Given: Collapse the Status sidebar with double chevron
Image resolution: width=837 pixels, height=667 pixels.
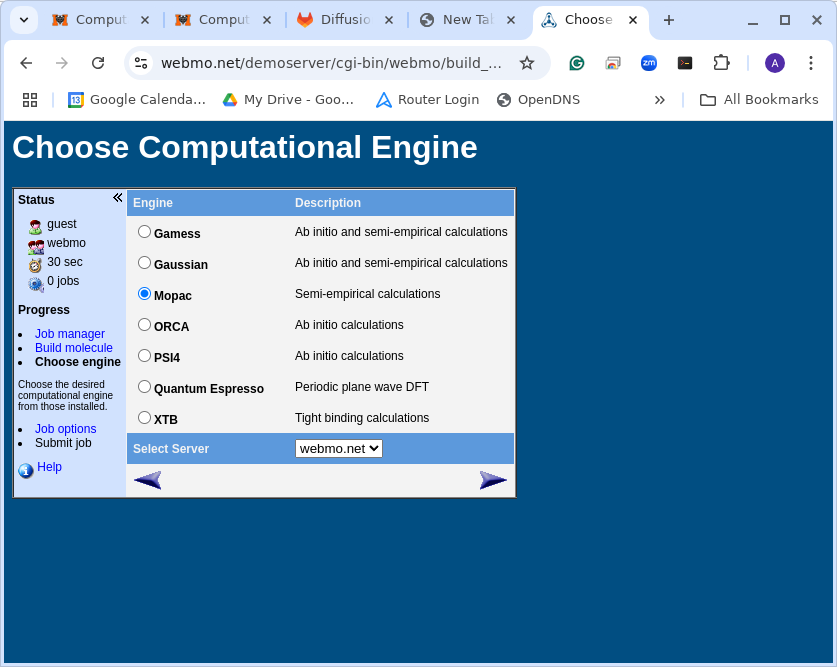Looking at the screenshot, I should click(x=117, y=198).
